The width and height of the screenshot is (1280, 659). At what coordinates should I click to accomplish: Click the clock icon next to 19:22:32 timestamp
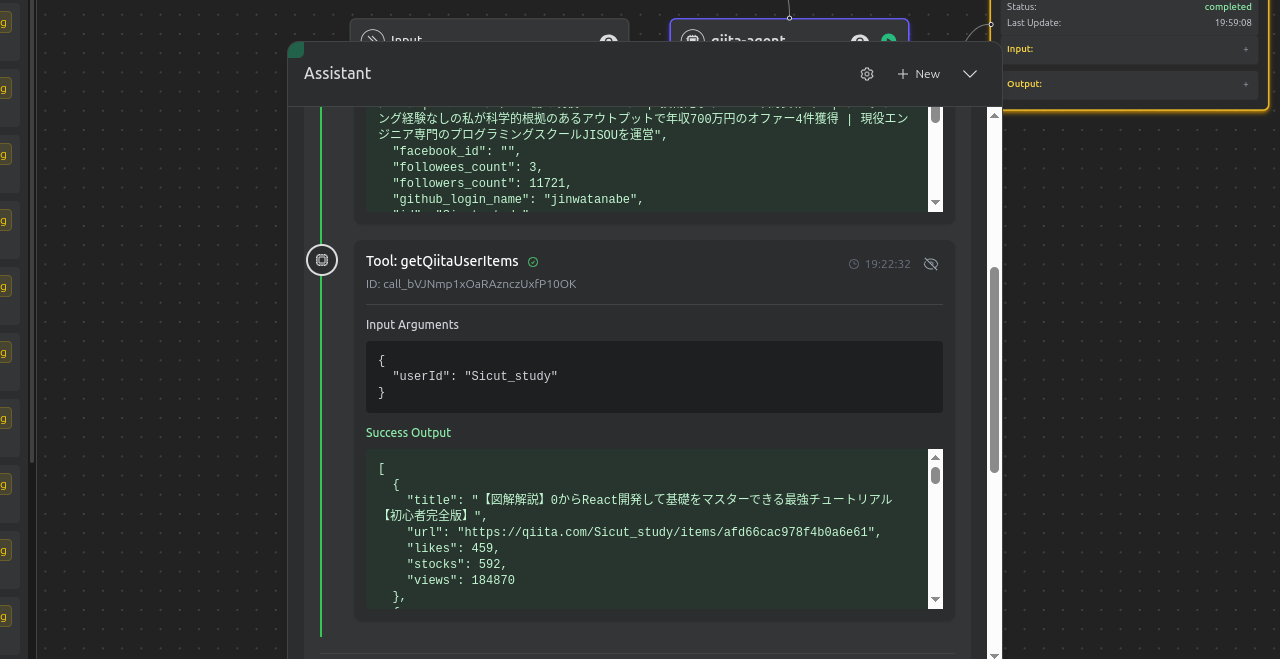(852, 263)
